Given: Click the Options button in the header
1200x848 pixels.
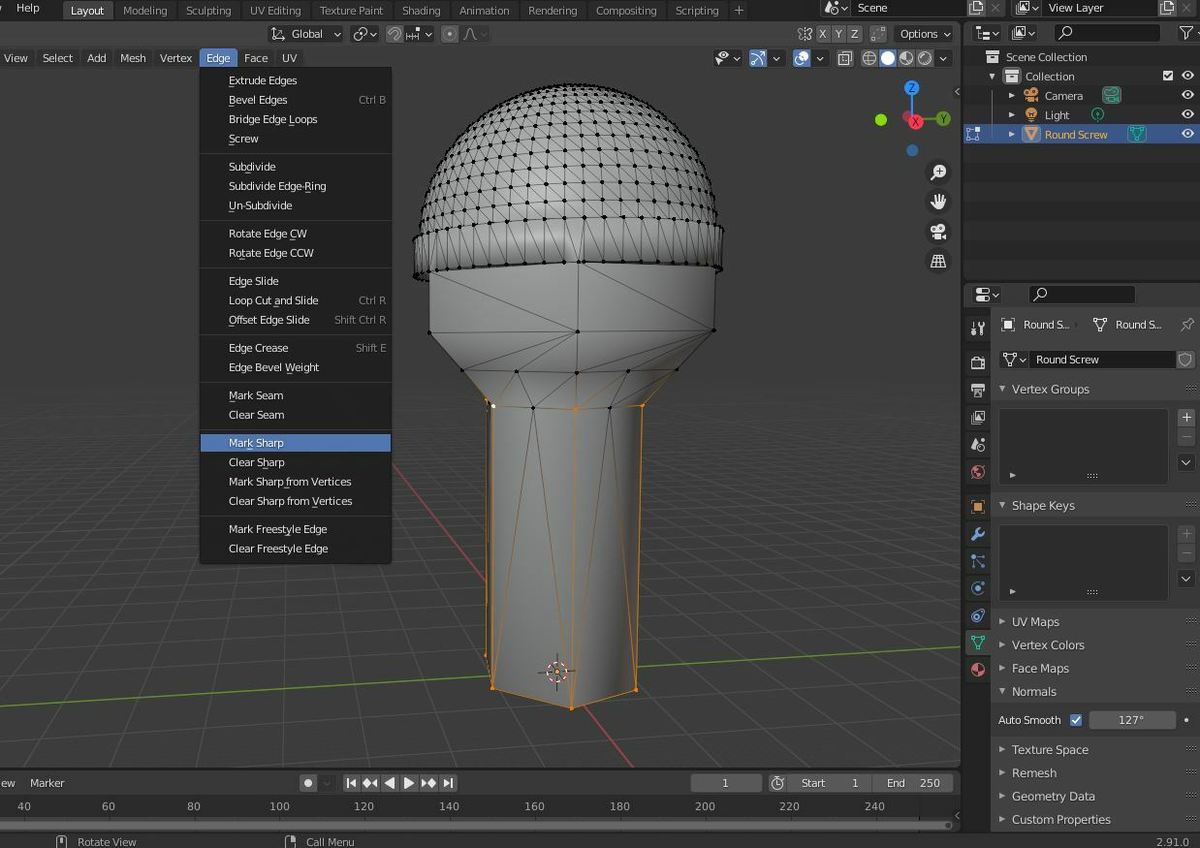Looking at the screenshot, I should point(922,33).
